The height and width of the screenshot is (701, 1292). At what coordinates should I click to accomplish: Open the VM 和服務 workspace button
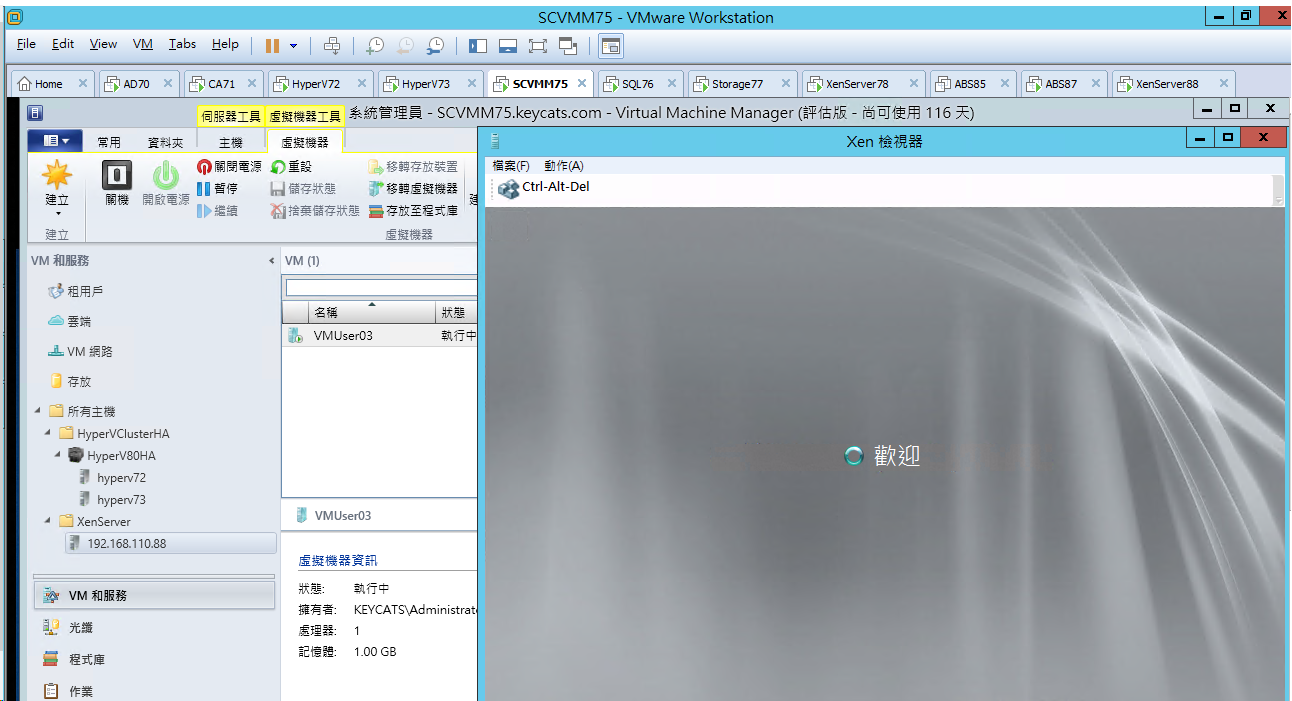(154, 595)
